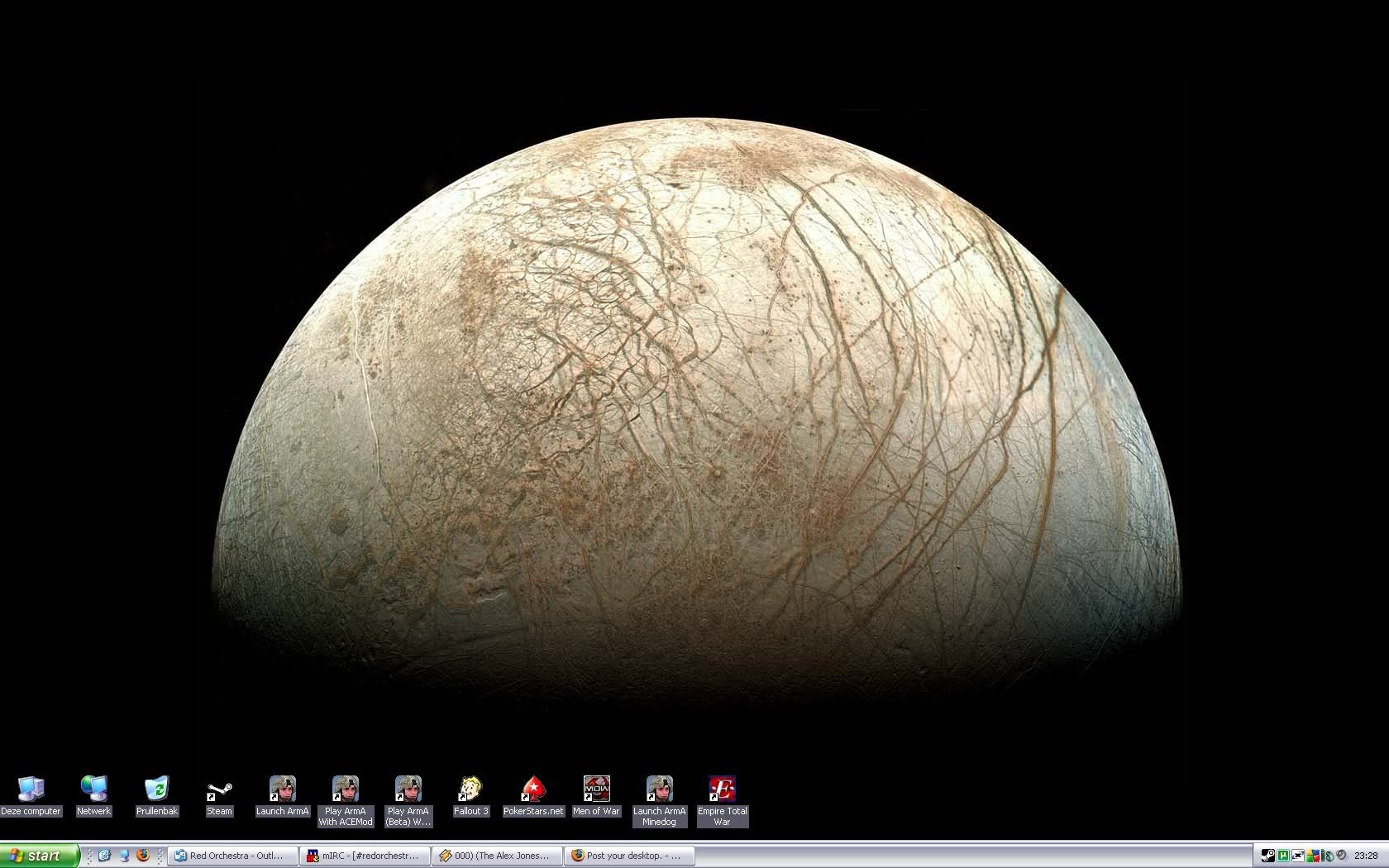Open the Netwerk desktop icon

pyautogui.click(x=93, y=789)
